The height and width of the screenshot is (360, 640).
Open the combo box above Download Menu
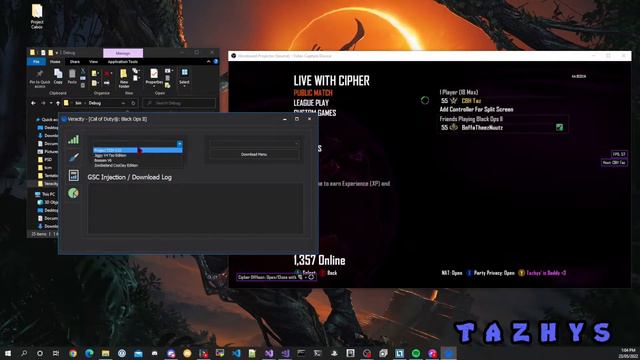click(x=254, y=144)
